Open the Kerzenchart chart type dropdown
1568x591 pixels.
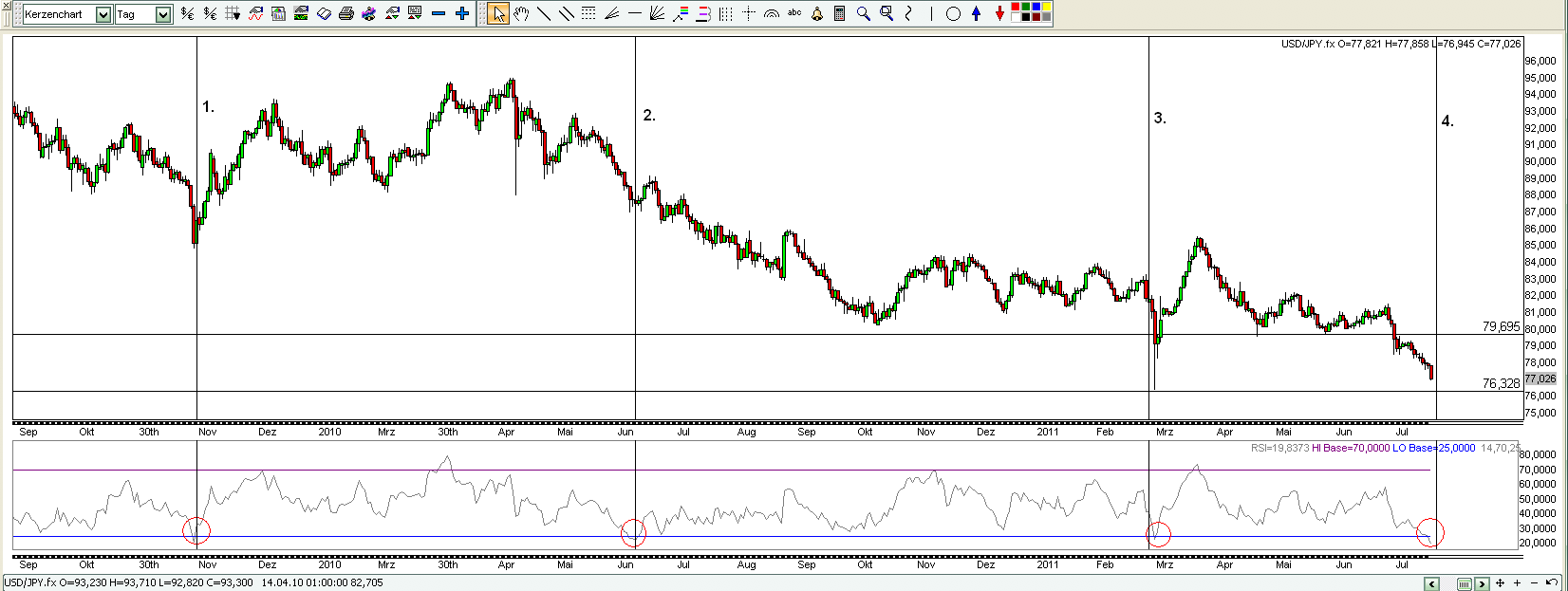pyautogui.click(x=103, y=14)
